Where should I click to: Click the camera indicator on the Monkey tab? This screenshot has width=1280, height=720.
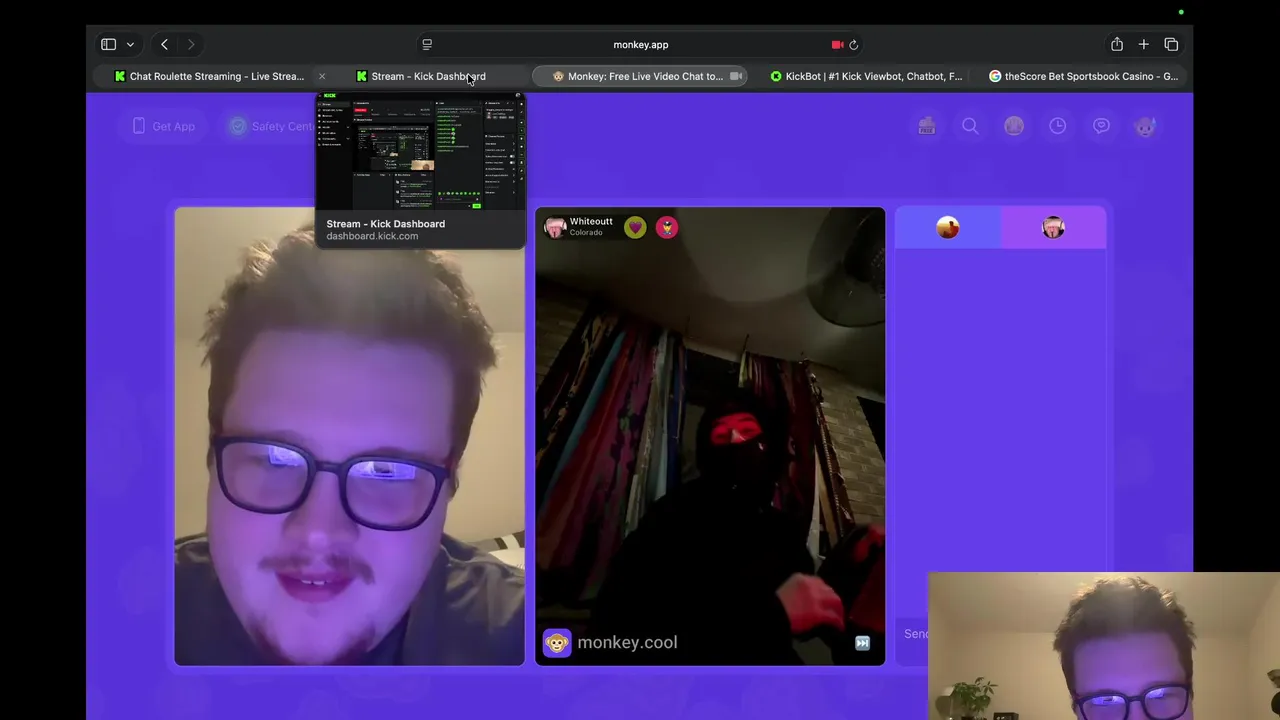click(736, 76)
